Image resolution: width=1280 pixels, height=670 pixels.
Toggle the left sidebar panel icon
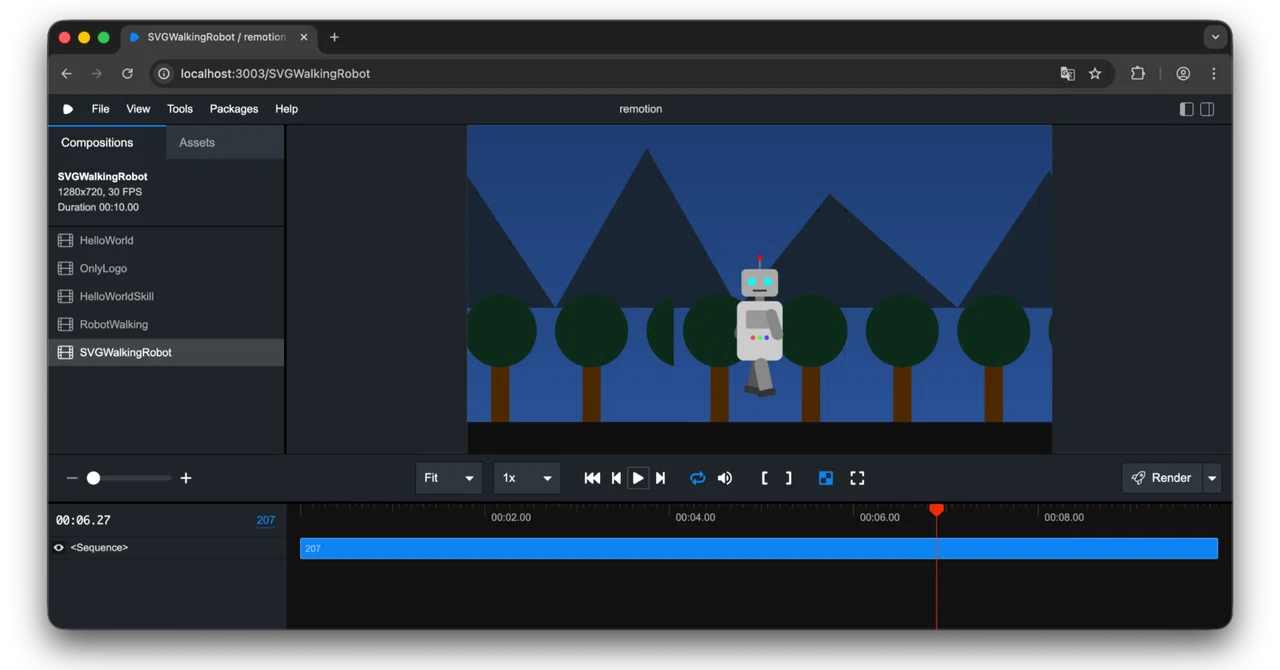[1186, 109]
